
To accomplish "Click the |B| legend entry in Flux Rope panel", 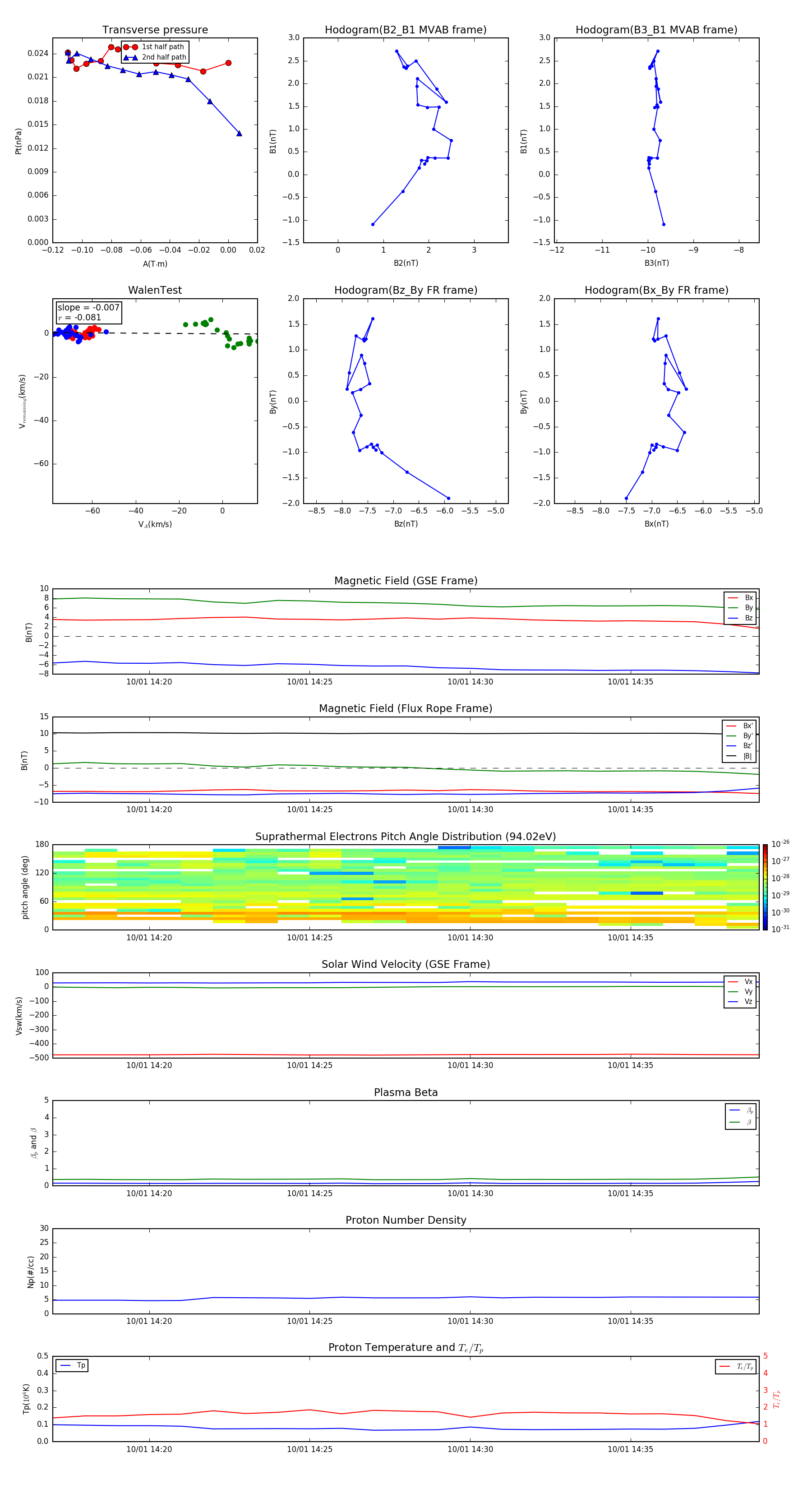I will click(740, 756).
